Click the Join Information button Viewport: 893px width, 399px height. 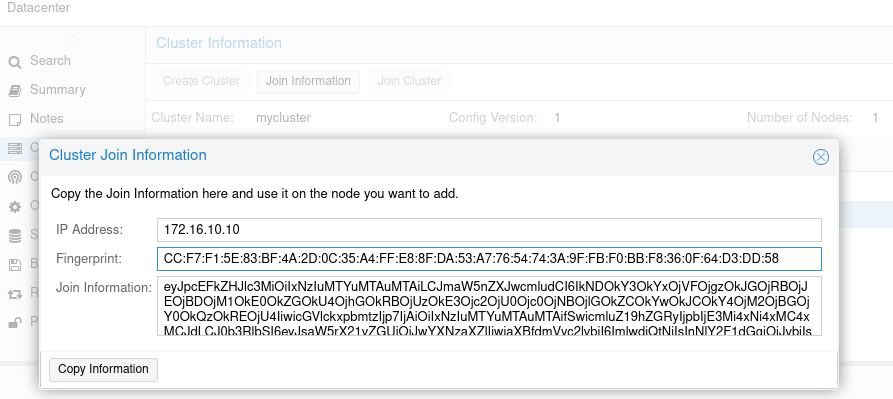click(308, 81)
